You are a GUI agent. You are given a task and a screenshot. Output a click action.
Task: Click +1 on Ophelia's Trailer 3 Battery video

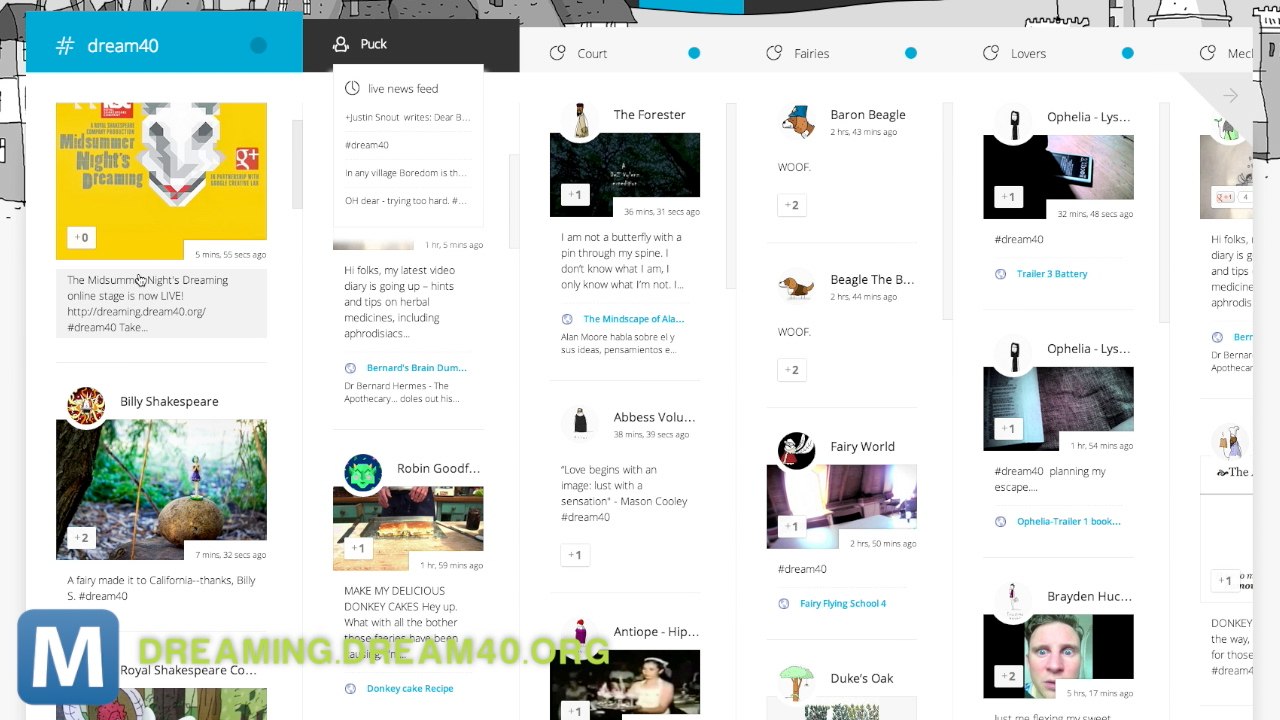click(1008, 197)
